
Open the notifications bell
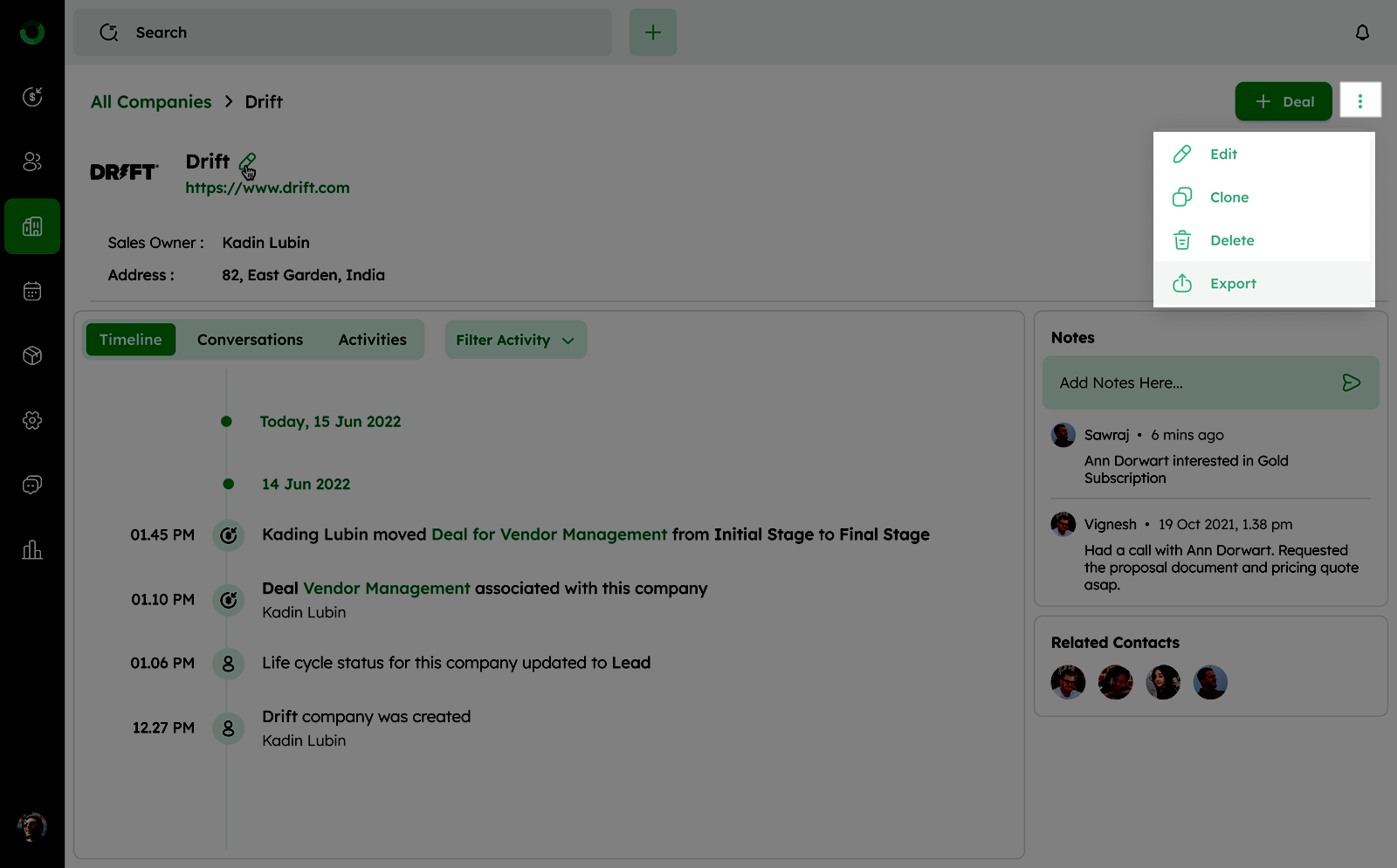pyautogui.click(x=1362, y=32)
